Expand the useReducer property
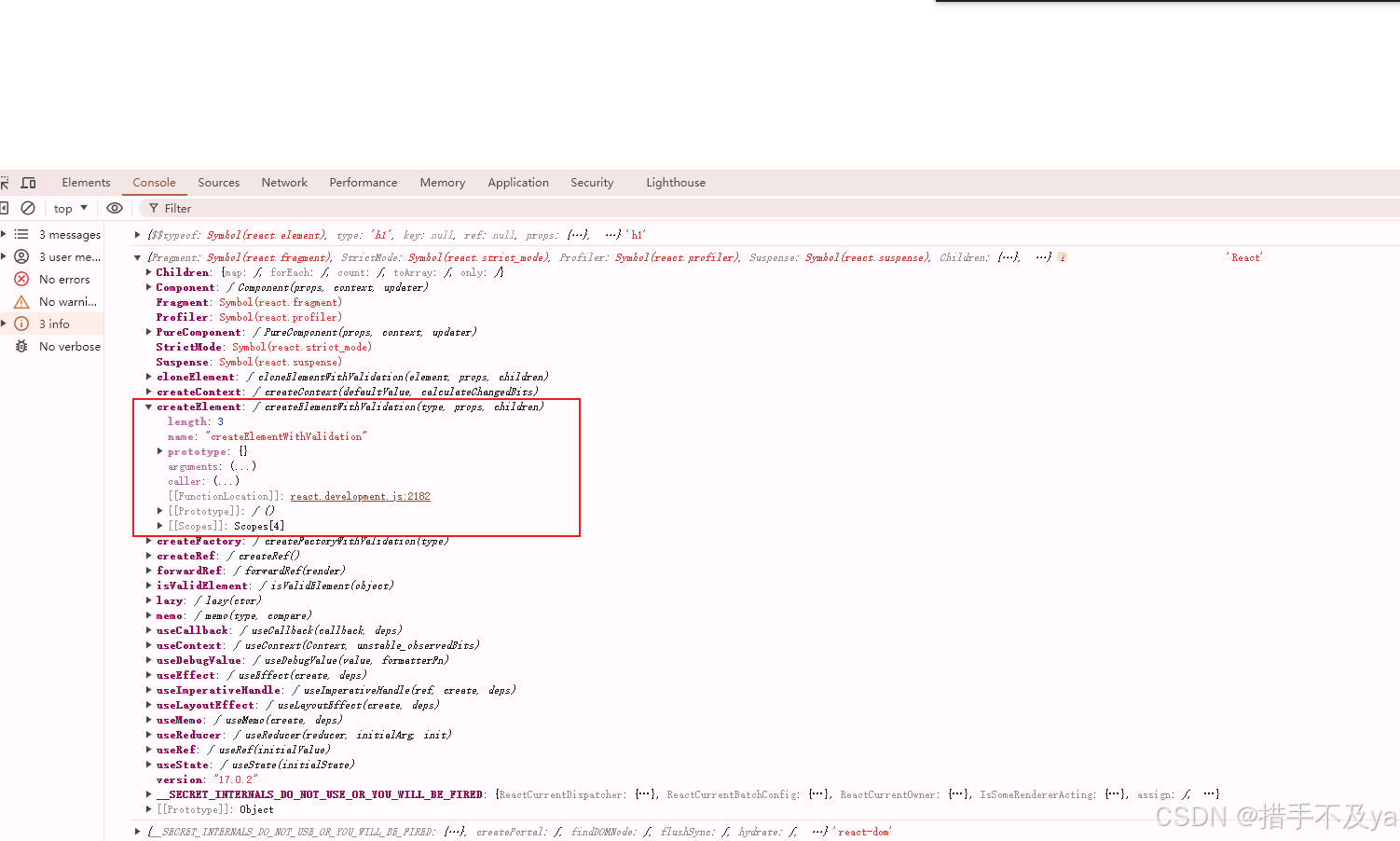 pos(149,735)
